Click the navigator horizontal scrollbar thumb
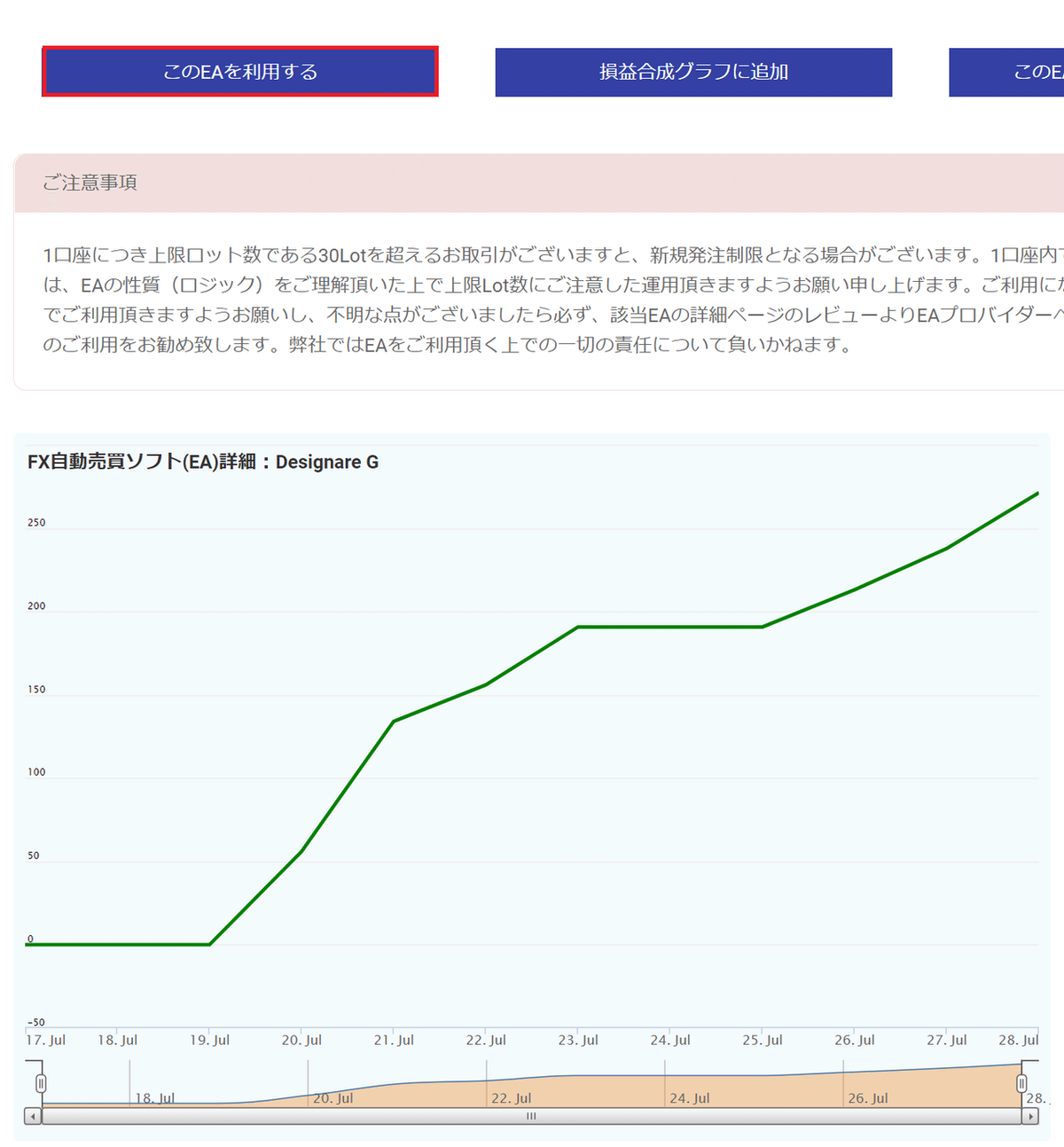Screen dimensions: 1064x1147 coord(531,1116)
